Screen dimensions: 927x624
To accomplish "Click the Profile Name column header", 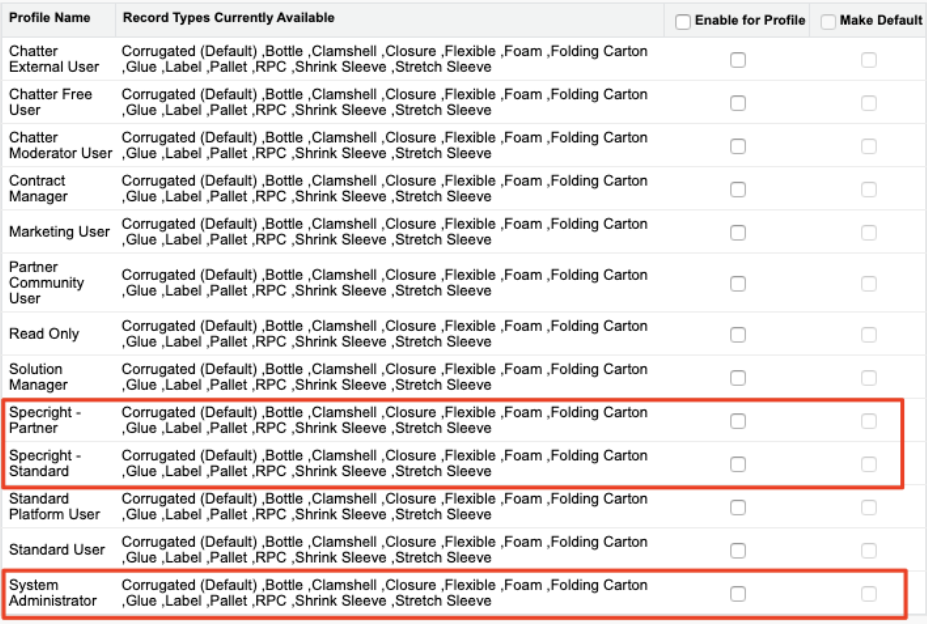I will (49, 19).
